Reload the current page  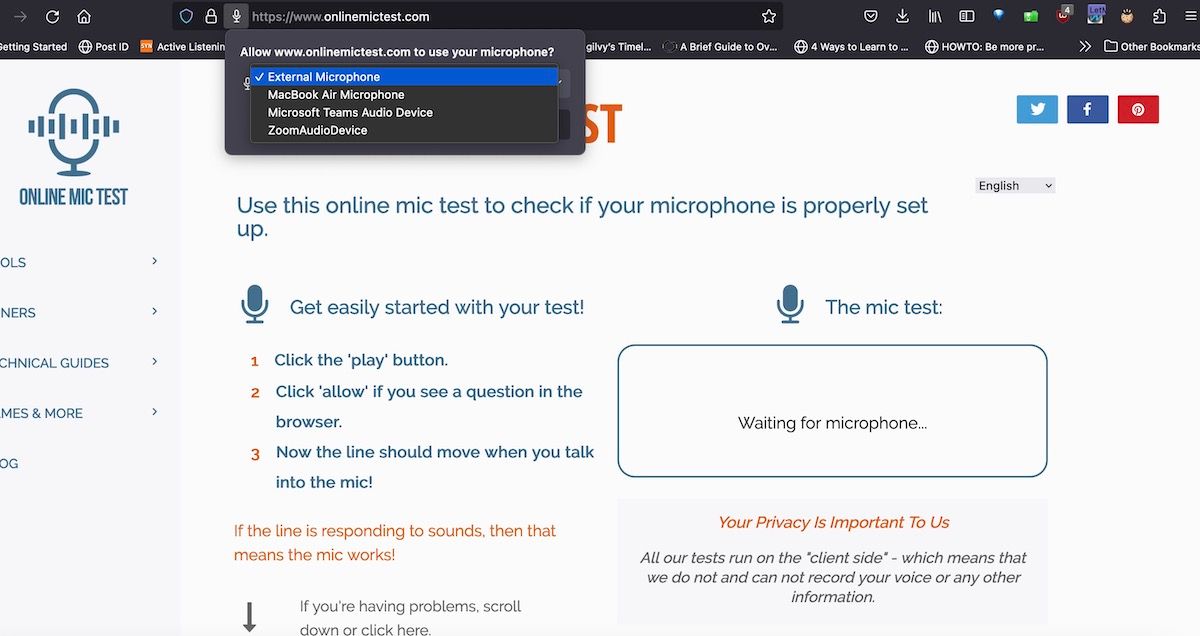(52, 16)
